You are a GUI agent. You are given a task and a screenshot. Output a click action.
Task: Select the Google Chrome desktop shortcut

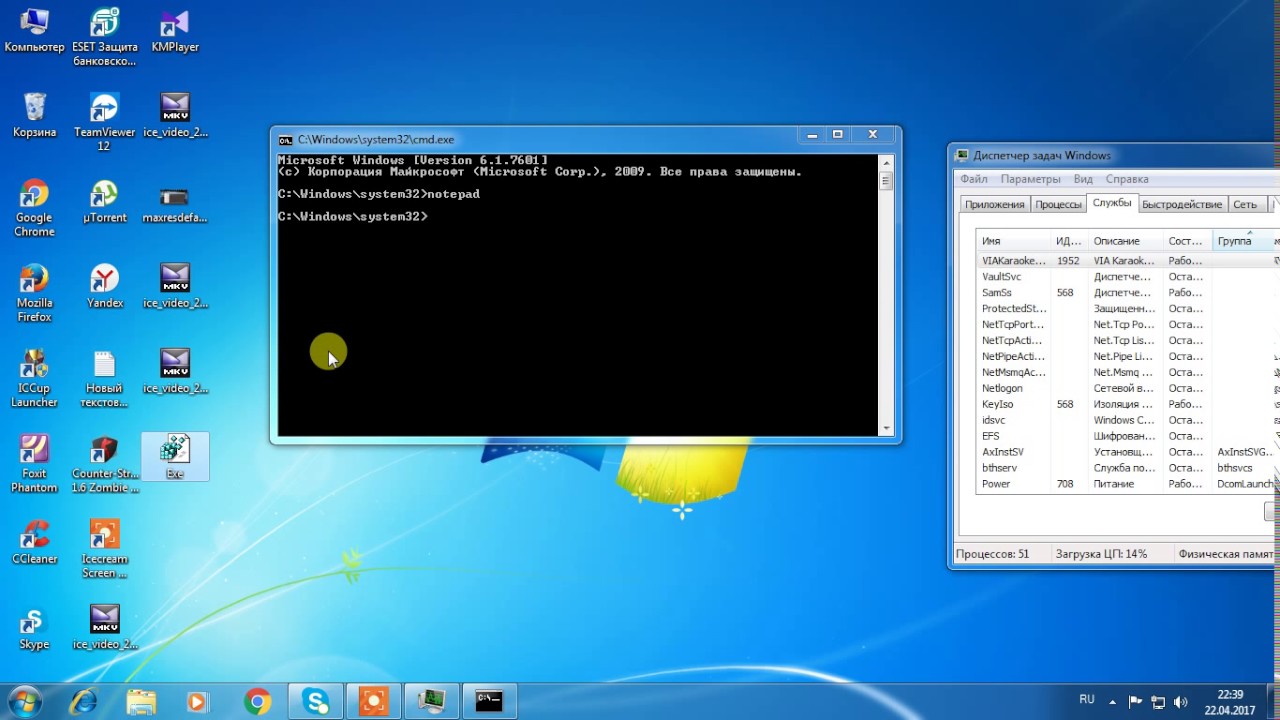point(34,208)
